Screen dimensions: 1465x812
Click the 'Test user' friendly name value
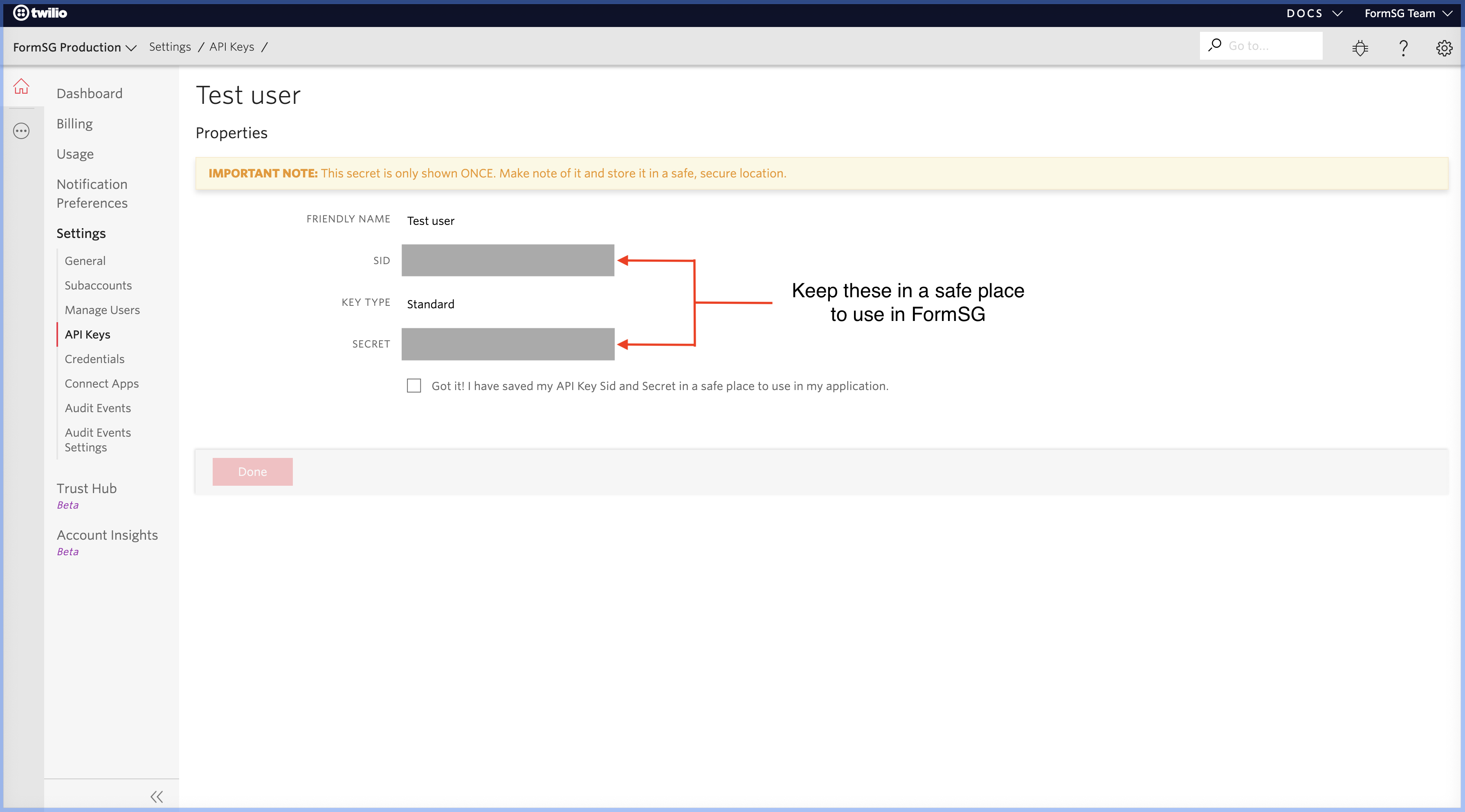[431, 221]
